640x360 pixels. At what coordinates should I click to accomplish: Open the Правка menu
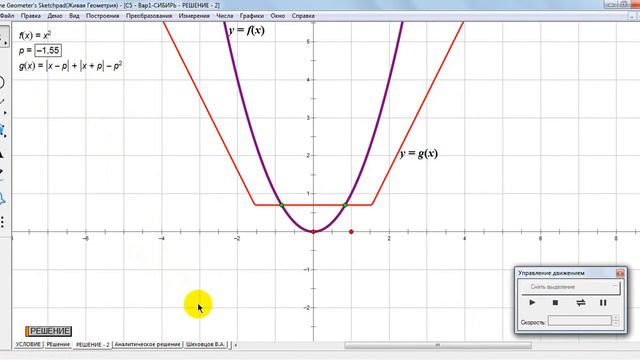(31, 16)
